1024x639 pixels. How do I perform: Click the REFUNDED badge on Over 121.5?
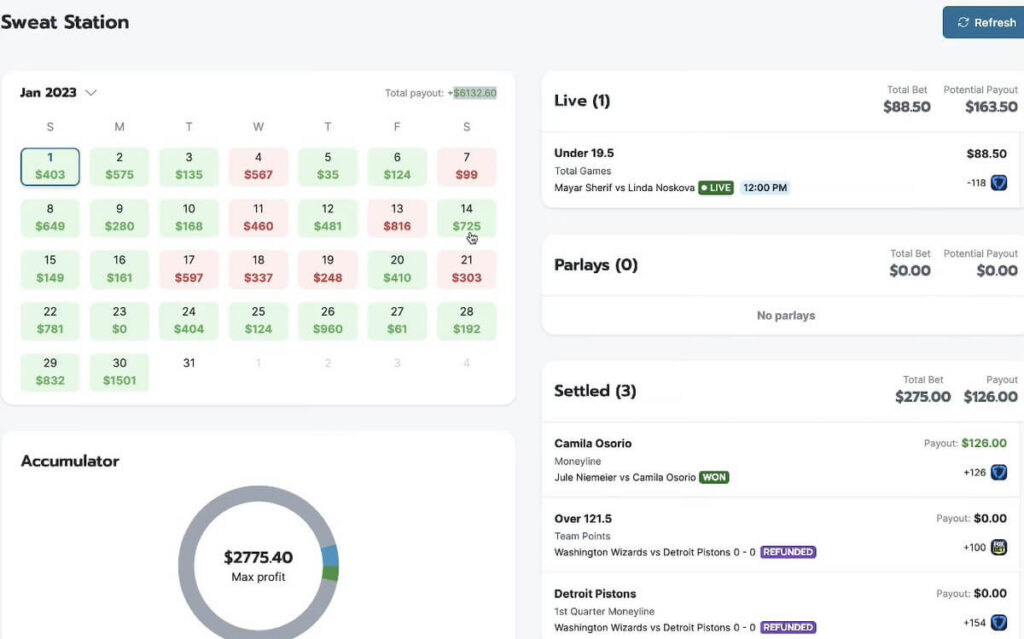787,552
